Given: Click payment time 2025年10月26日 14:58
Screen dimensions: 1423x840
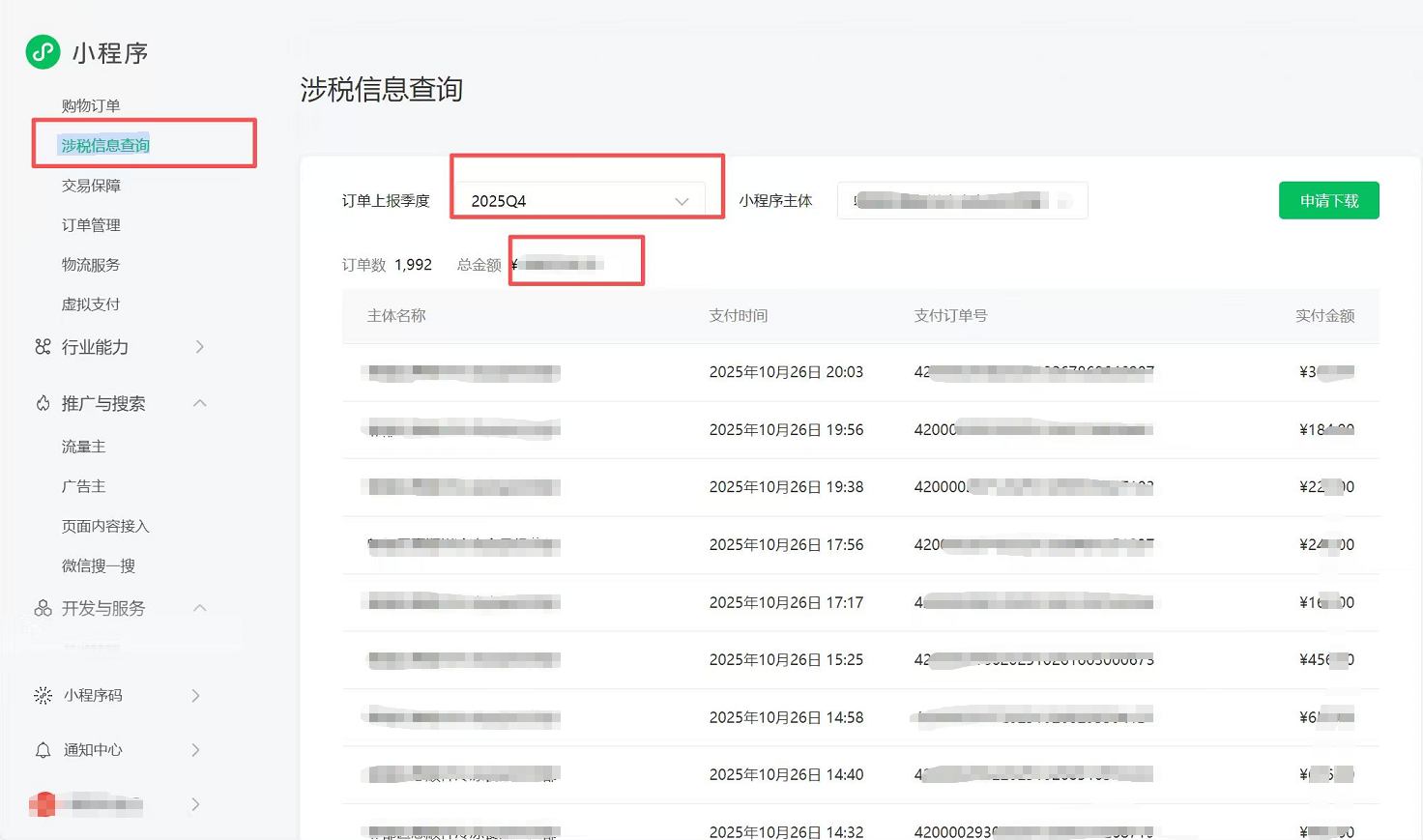Looking at the screenshot, I should (786, 717).
